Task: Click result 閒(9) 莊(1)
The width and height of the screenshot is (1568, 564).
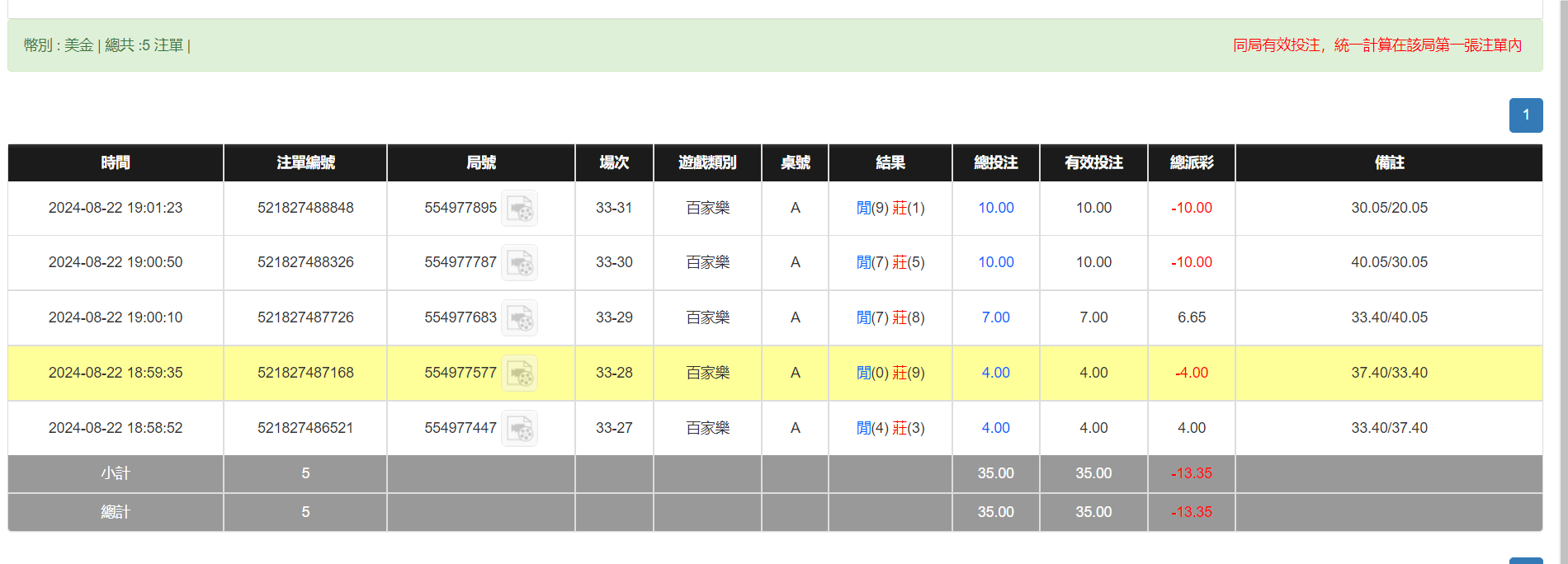Action: pos(890,208)
